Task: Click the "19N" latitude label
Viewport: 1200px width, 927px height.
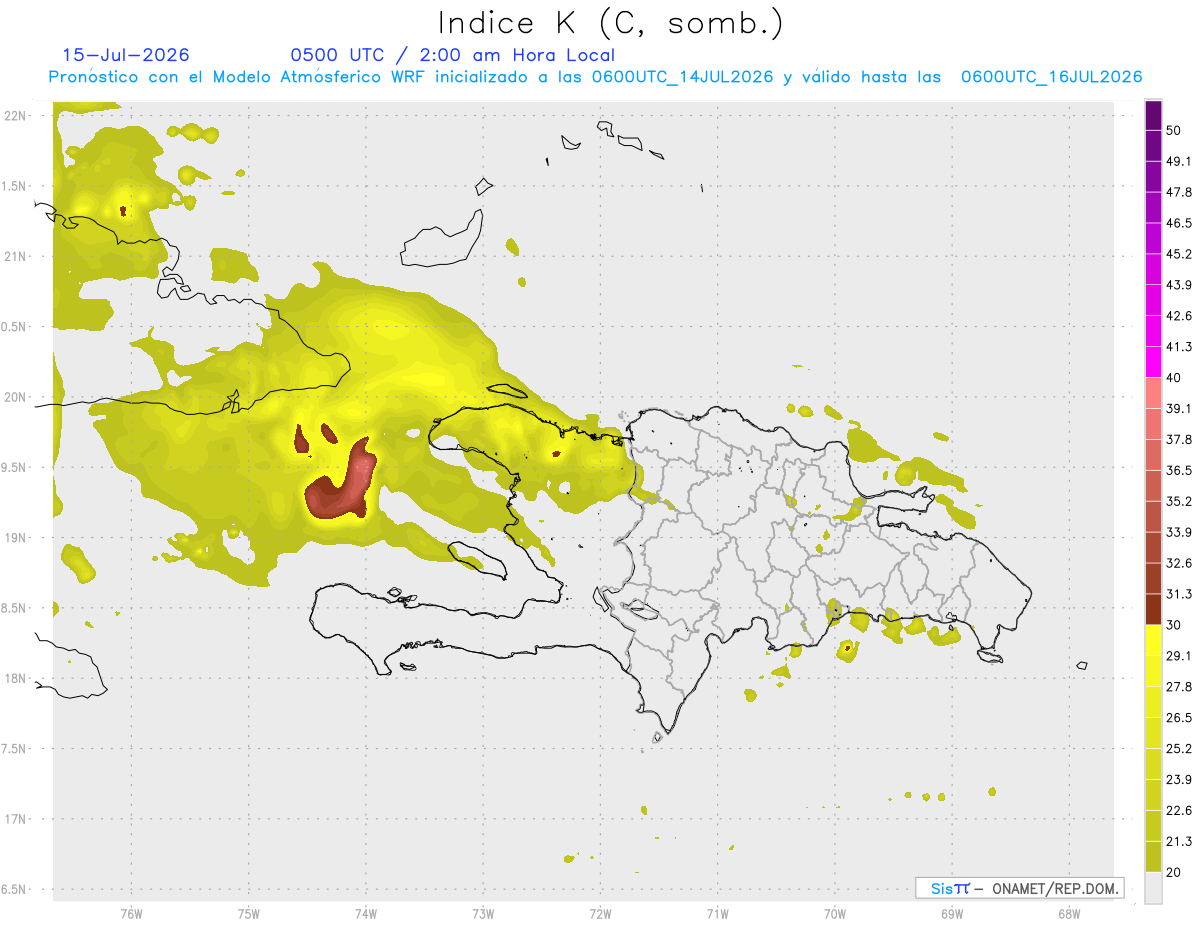Action: click(x=14, y=538)
